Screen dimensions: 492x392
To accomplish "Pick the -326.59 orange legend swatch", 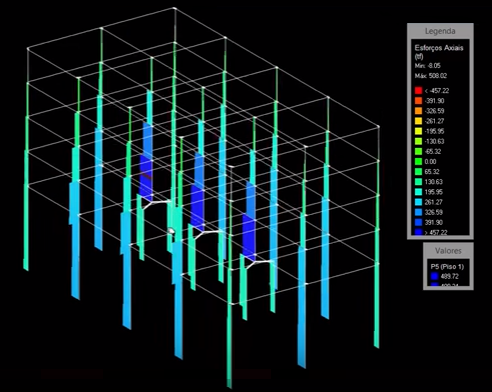I will [418, 111].
